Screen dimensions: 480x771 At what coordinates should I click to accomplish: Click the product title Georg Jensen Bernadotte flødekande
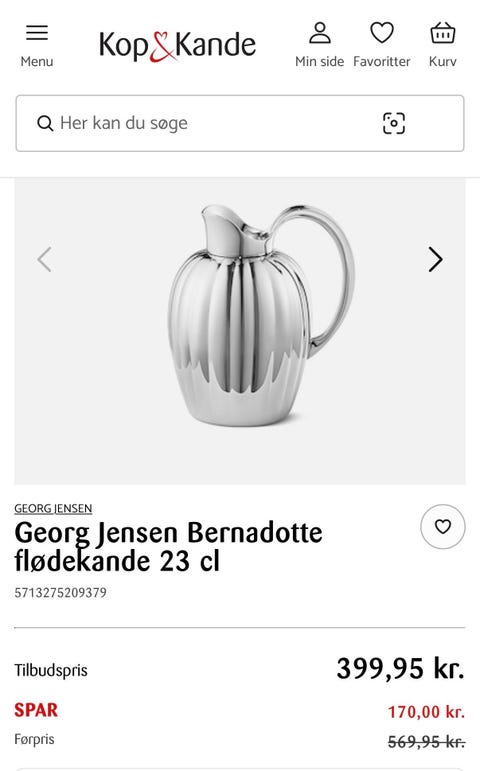pyautogui.click(x=168, y=547)
